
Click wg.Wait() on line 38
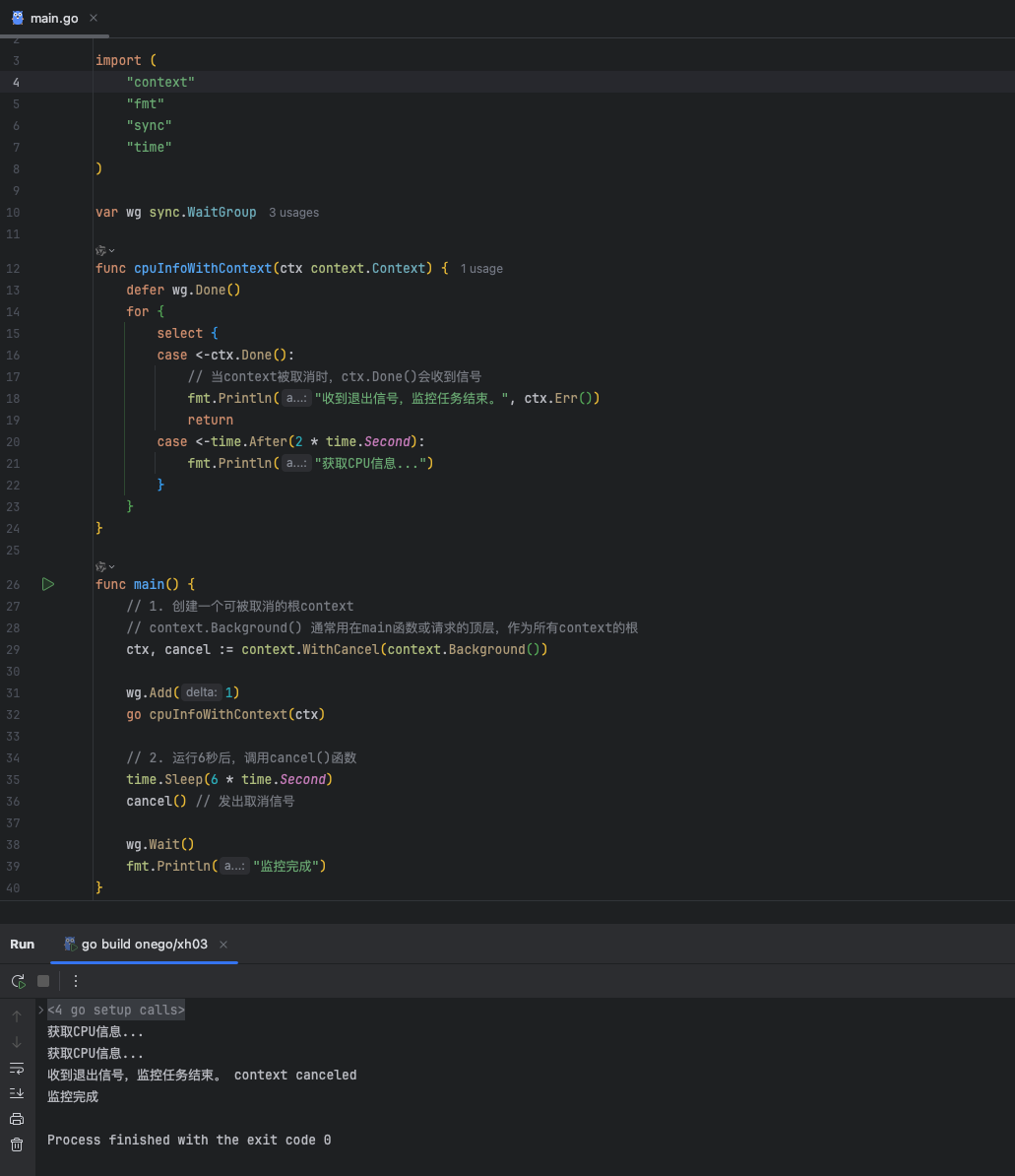[160, 844]
